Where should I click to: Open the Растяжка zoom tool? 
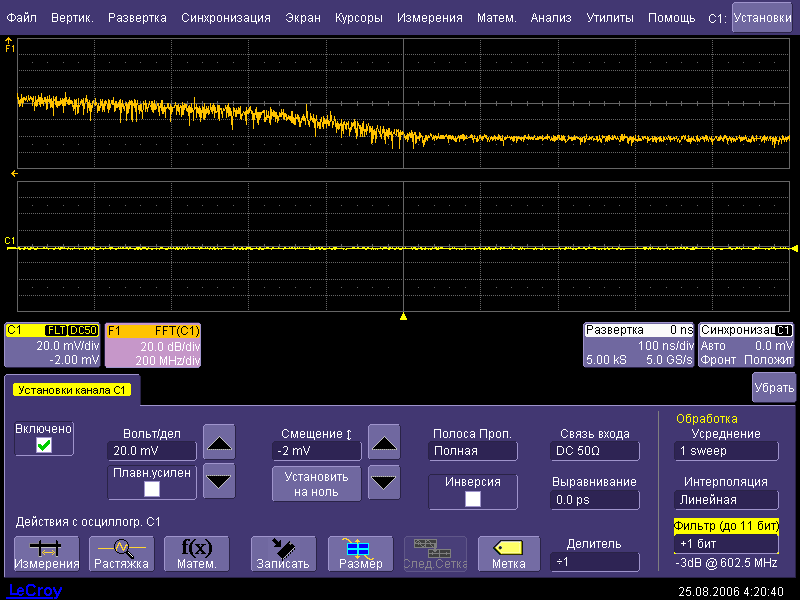coord(121,553)
